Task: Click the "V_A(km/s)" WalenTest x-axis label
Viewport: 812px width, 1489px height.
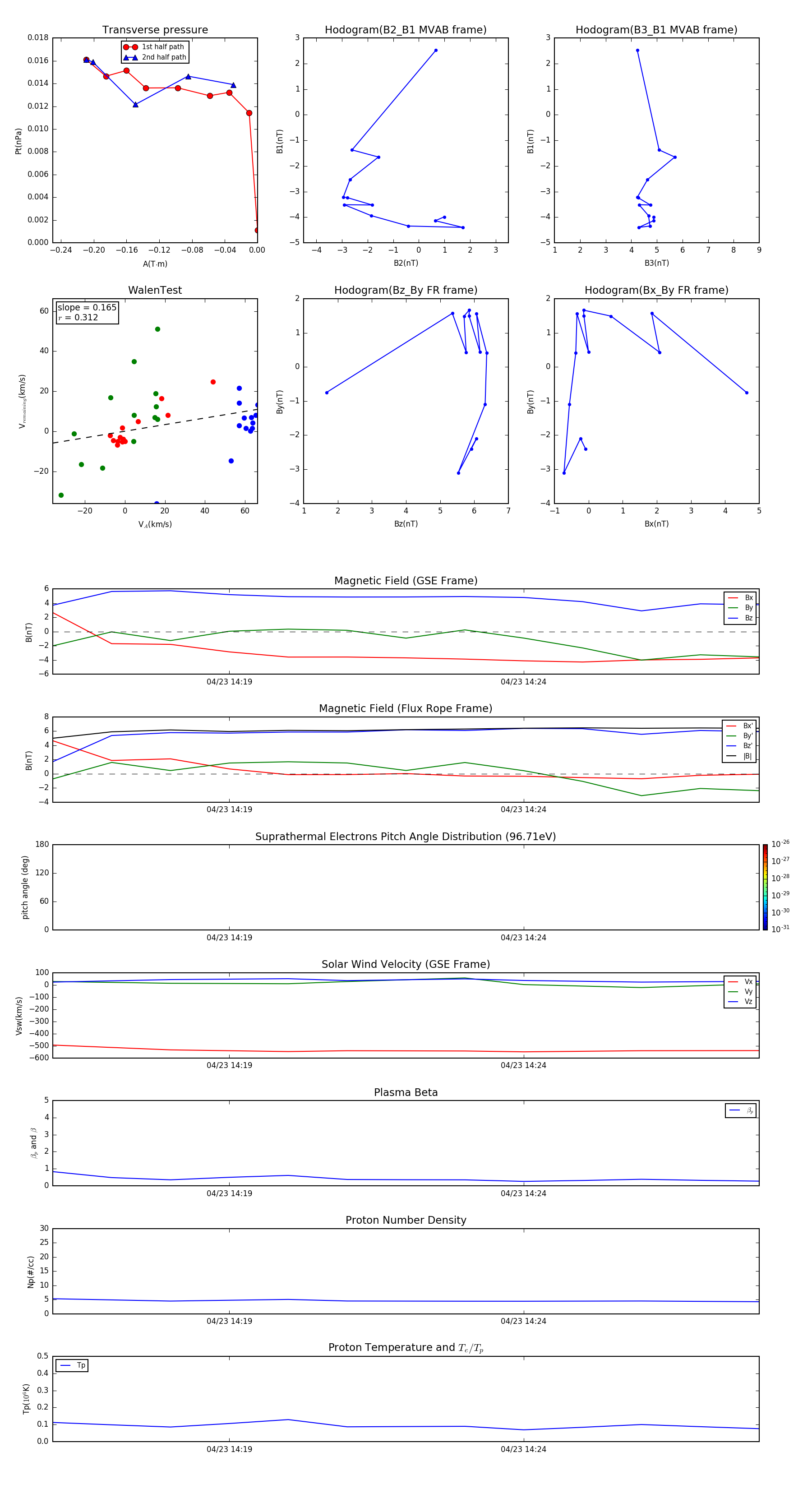Action: [x=155, y=524]
